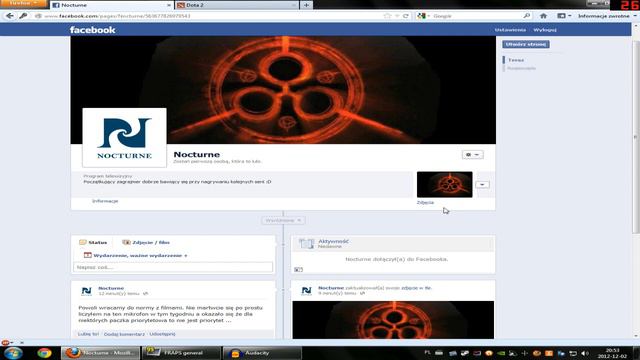Click Nocturne avatar in the photo update post

point(306,291)
